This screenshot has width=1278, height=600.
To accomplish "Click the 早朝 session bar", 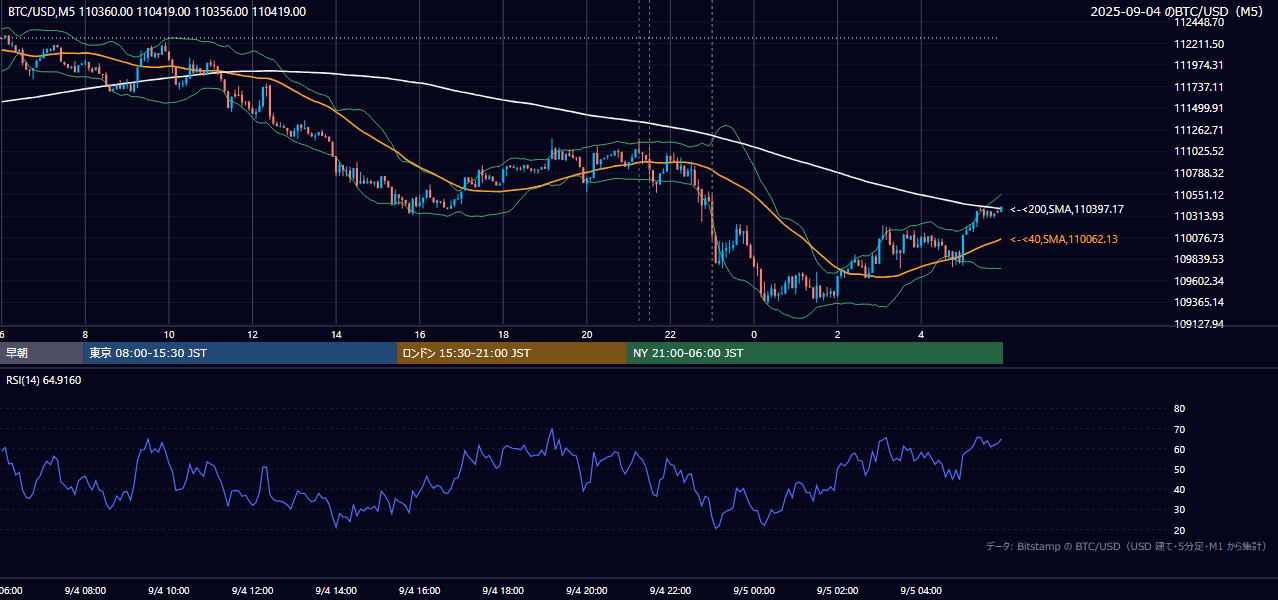I will point(41,353).
